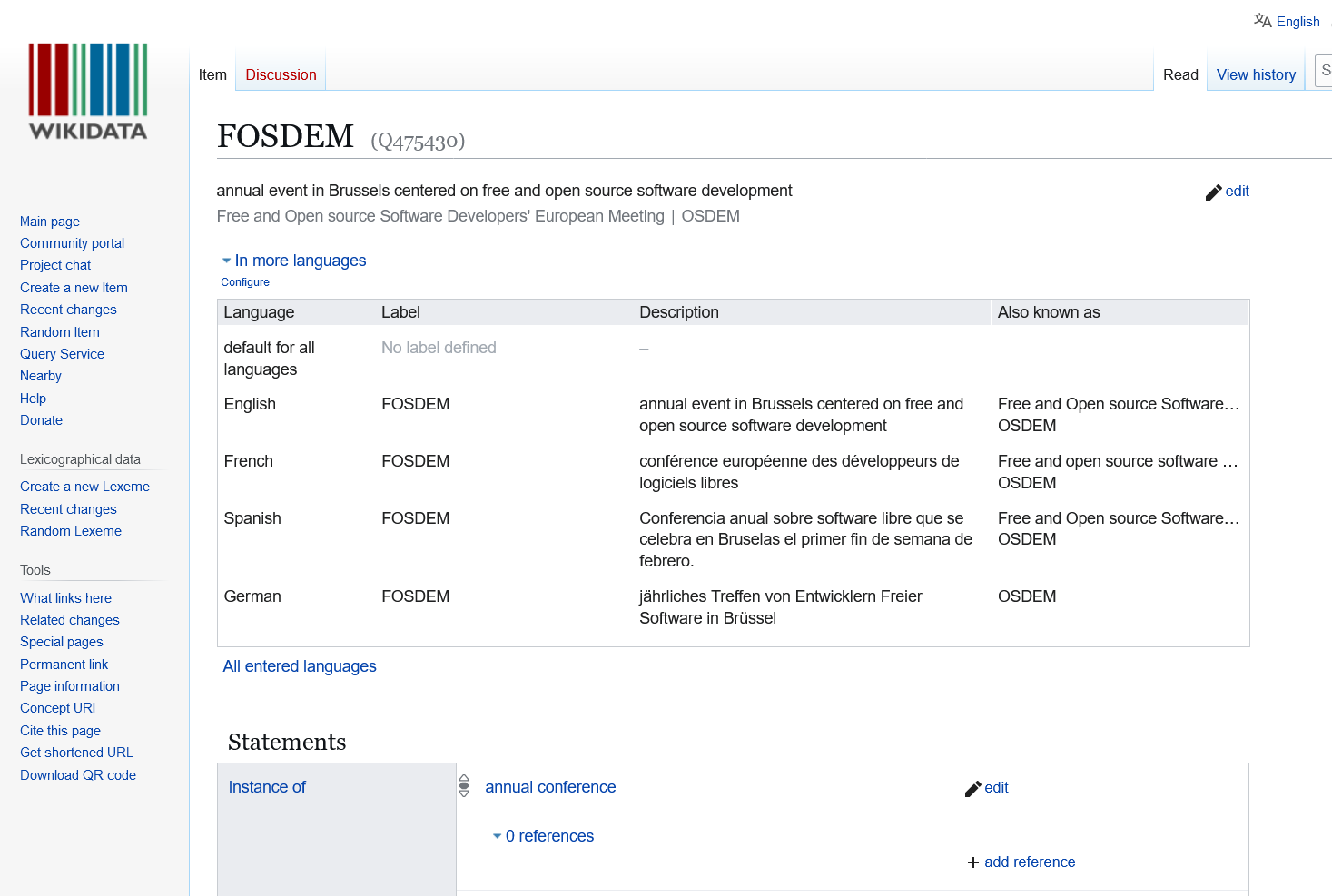The height and width of the screenshot is (896, 1332).
Task: Open Page information link
Action: (x=70, y=686)
